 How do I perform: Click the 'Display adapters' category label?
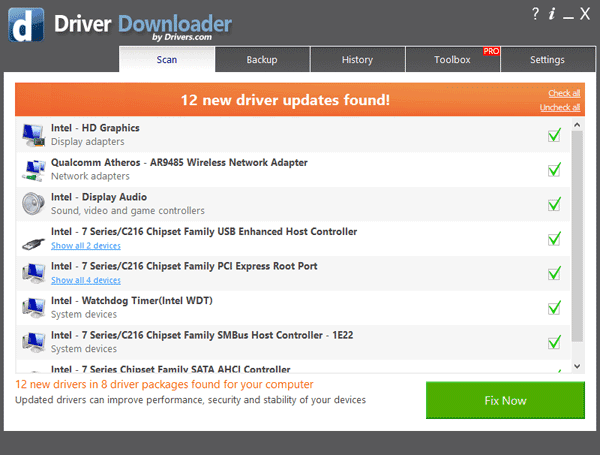click(88, 142)
